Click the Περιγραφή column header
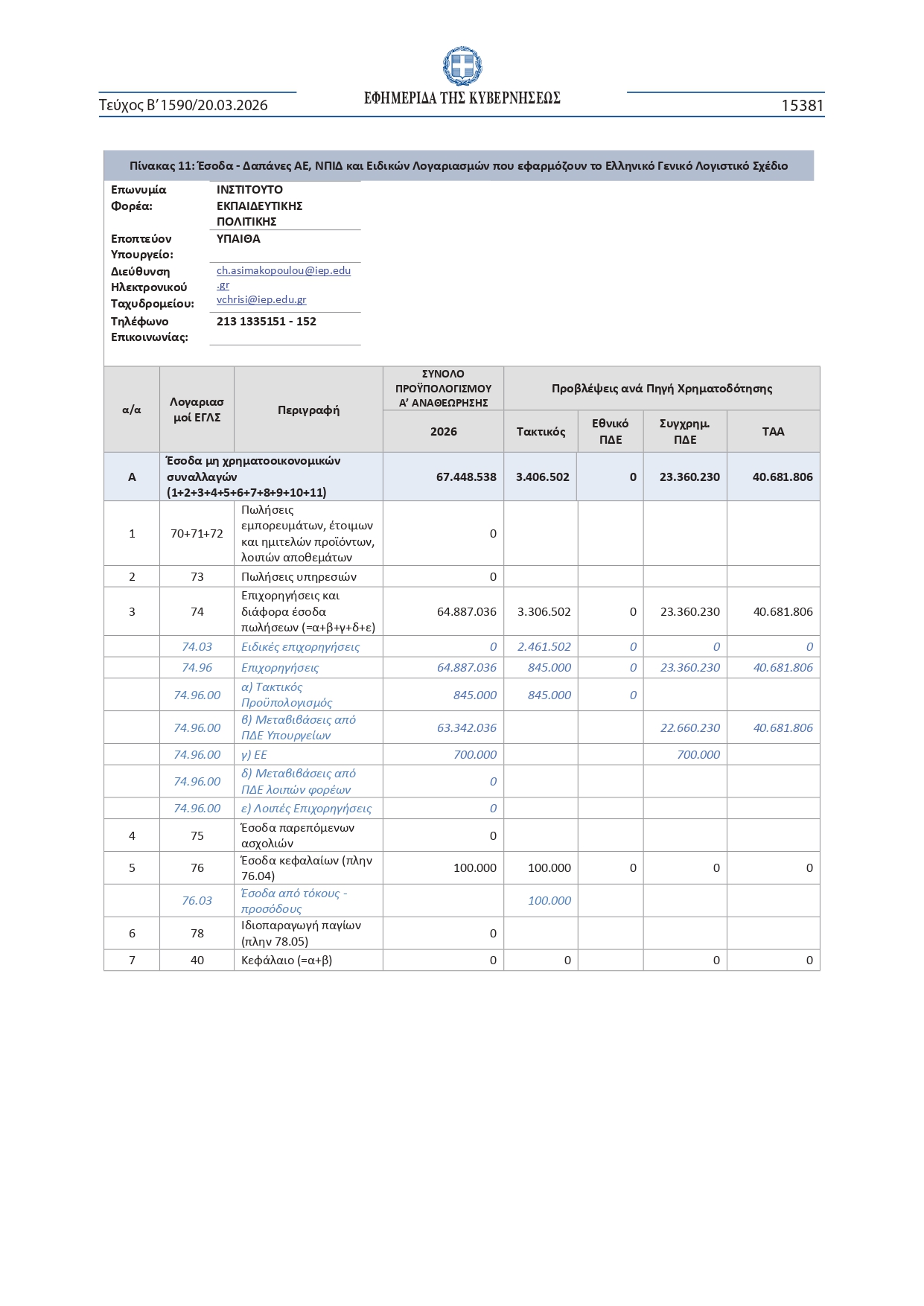The image size is (924, 1306). (308, 410)
